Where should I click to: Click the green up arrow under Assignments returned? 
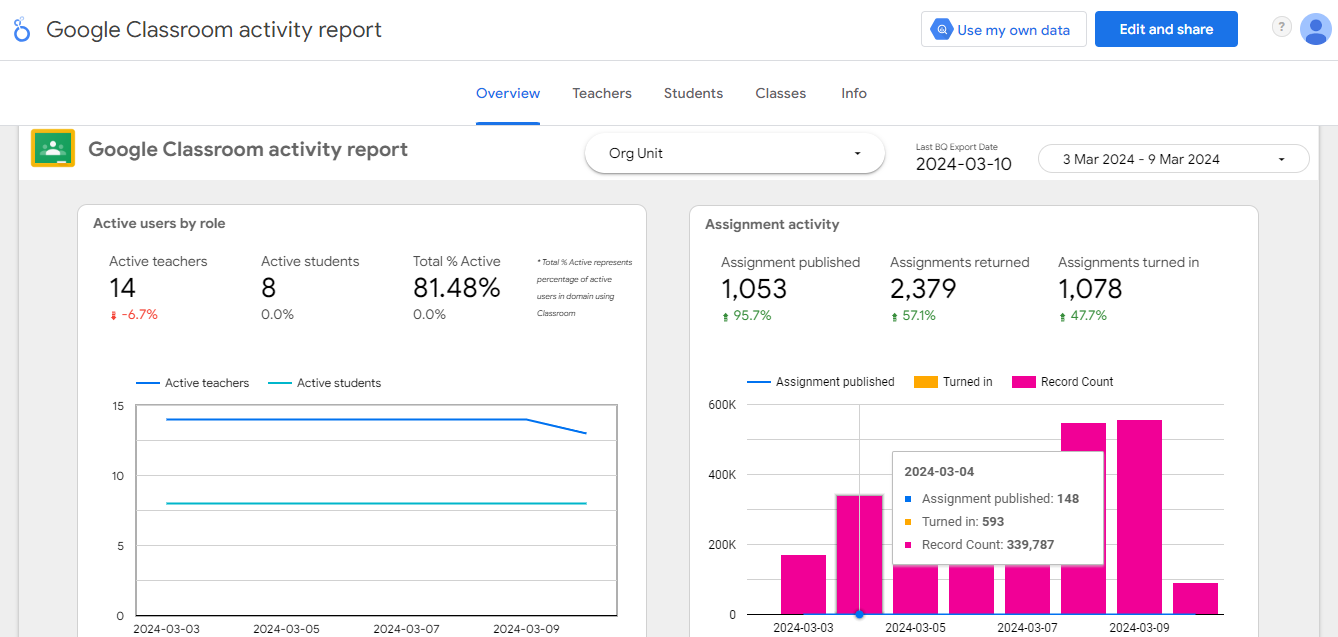click(895, 316)
